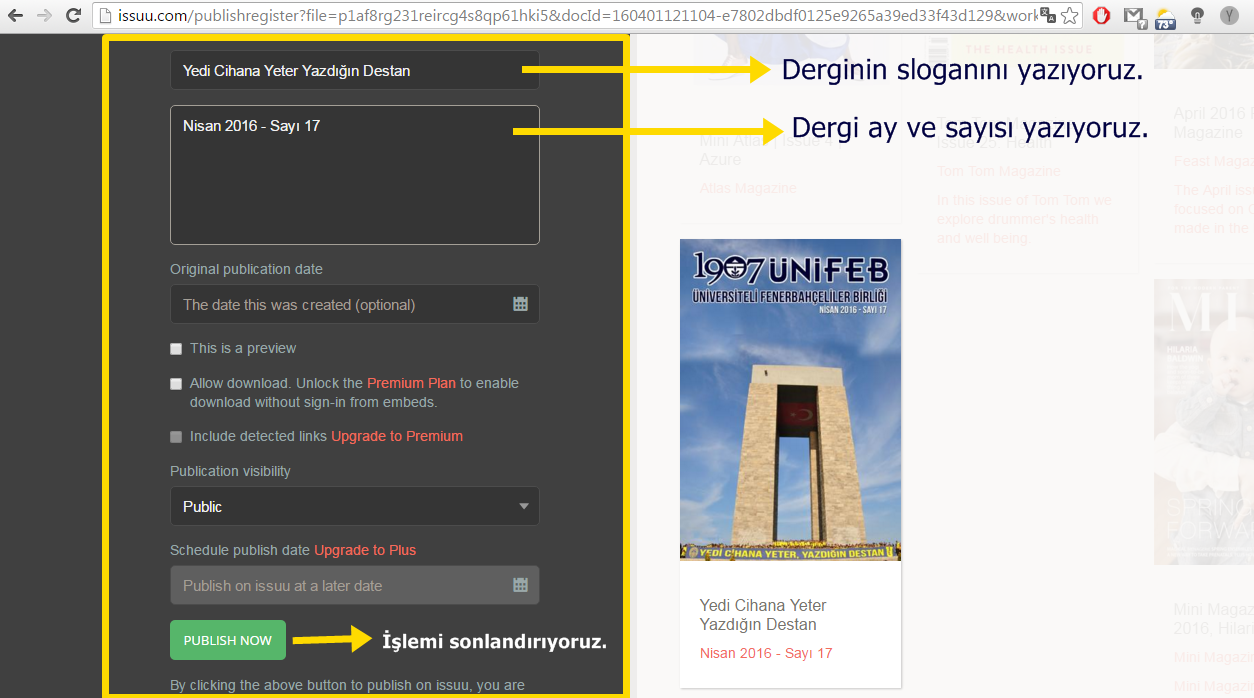Image resolution: width=1254 pixels, height=698 pixels.
Task: Open the Premium Plan link
Action: tap(411, 383)
